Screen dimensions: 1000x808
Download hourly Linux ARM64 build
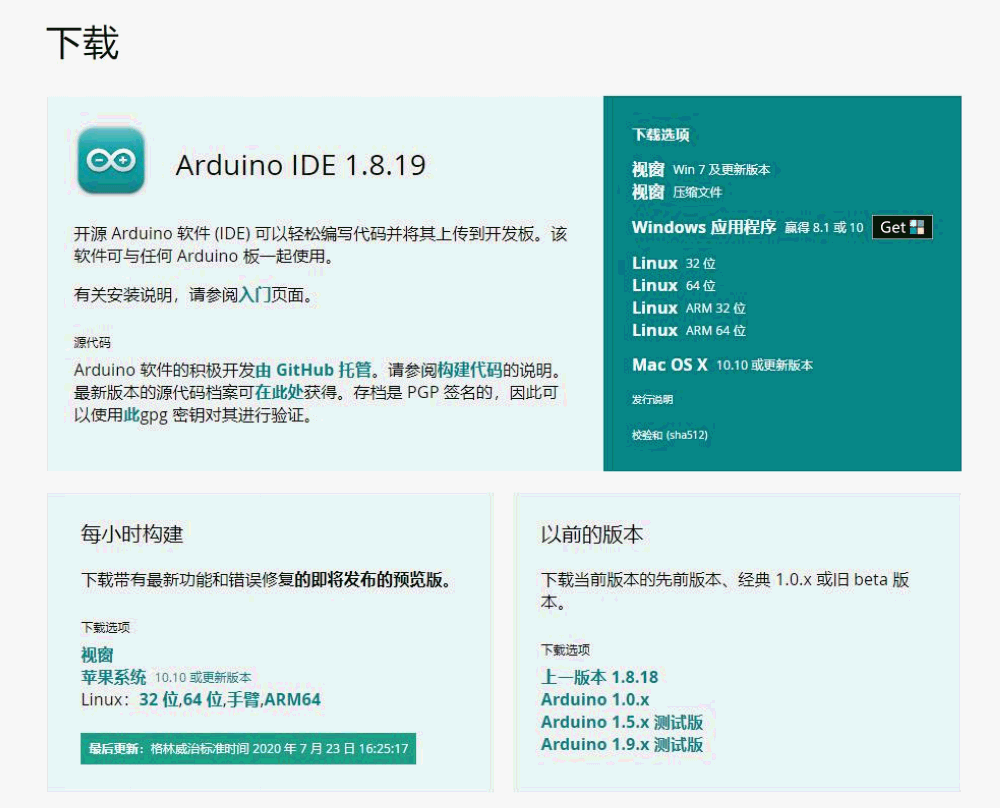click(x=292, y=700)
